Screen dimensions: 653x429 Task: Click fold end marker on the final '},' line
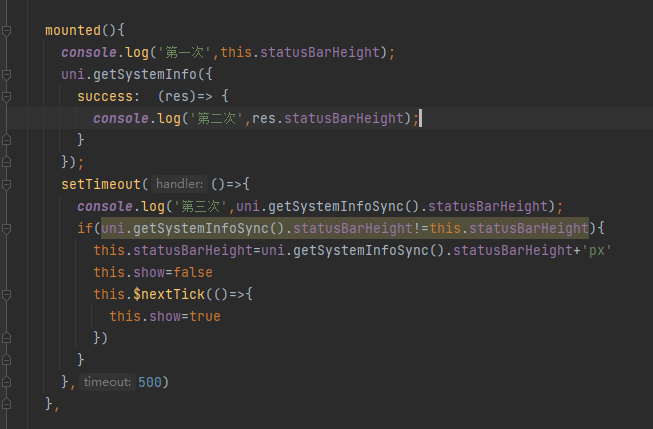tap(6, 404)
